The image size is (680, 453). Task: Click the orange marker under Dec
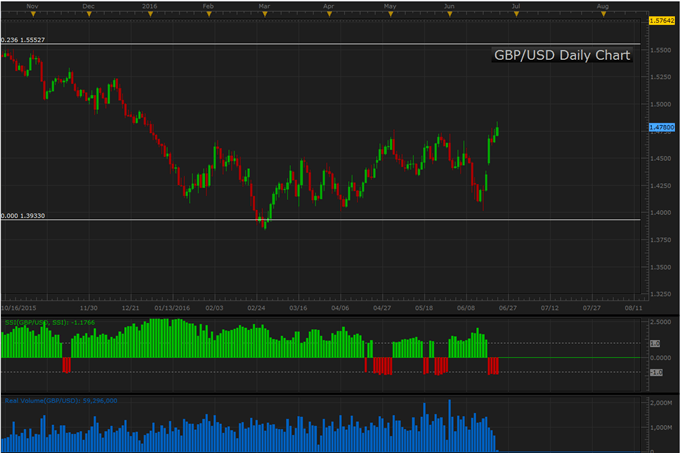pos(89,14)
